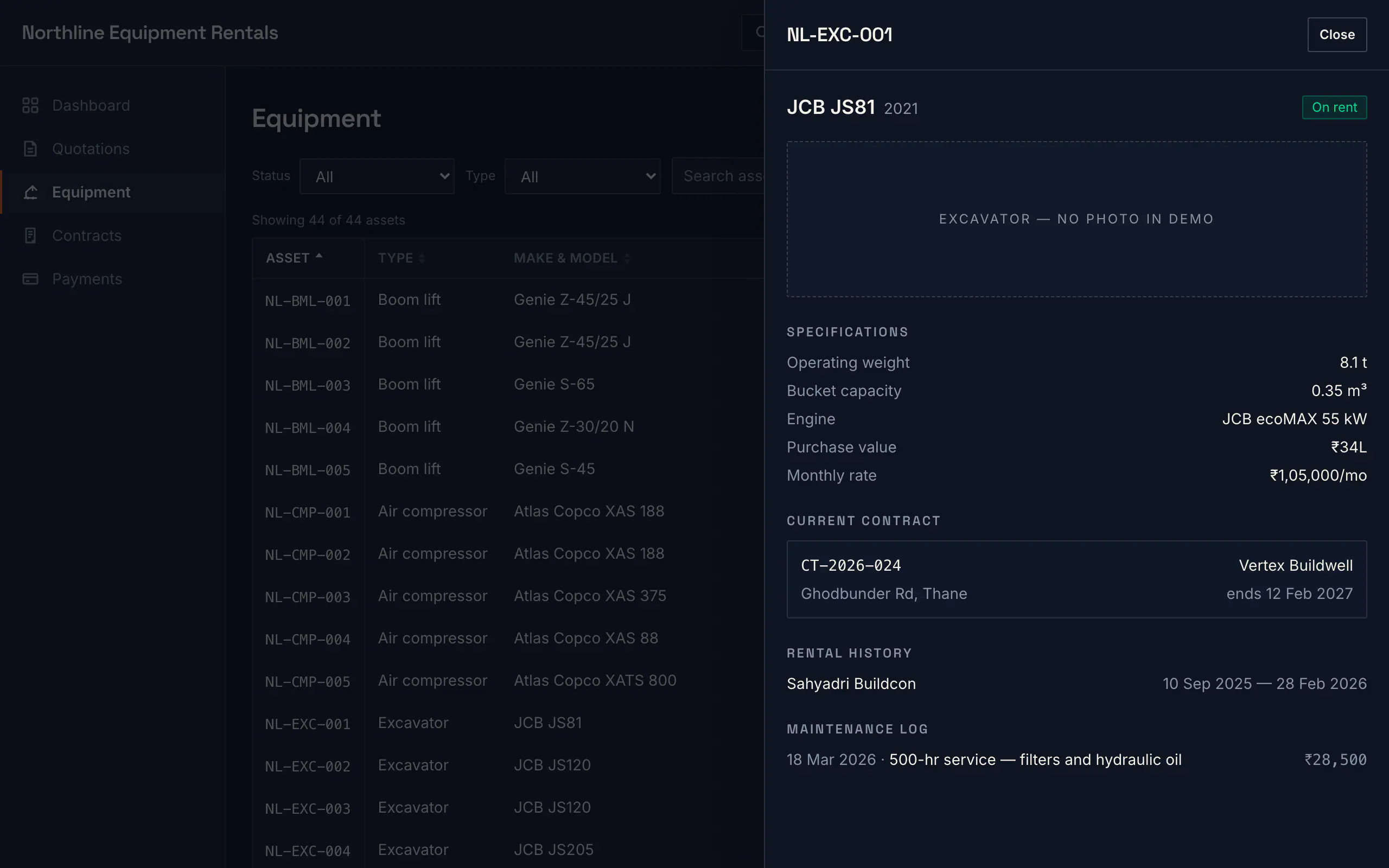Viewport: 1389px width, 868px height.
Task: Click the Type column sort icon
Action: pyautogui.click(x=422, y=258)
